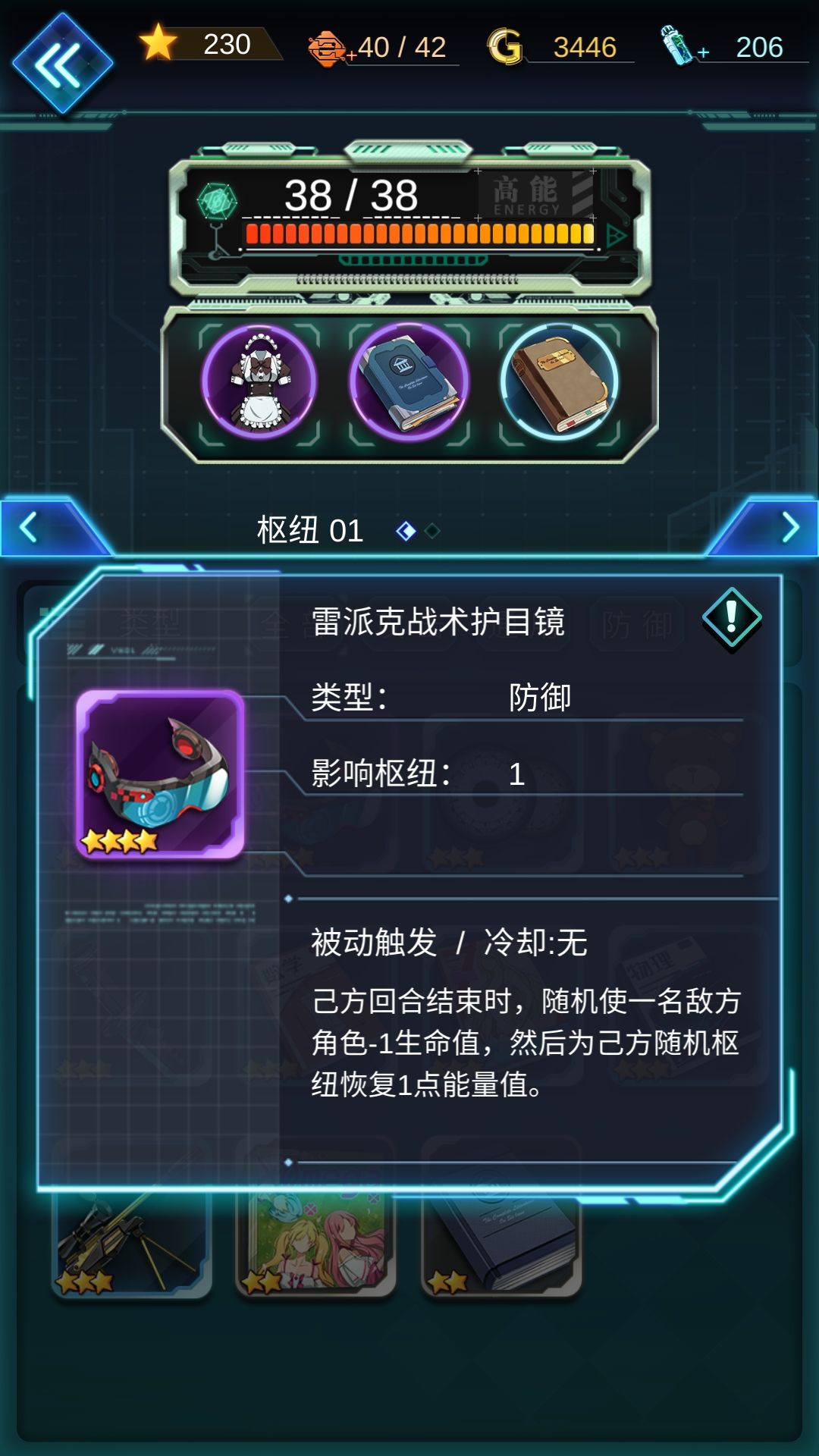Select the blue library book slot
Screen dimensions: 819x1456
tap(409, 382)
